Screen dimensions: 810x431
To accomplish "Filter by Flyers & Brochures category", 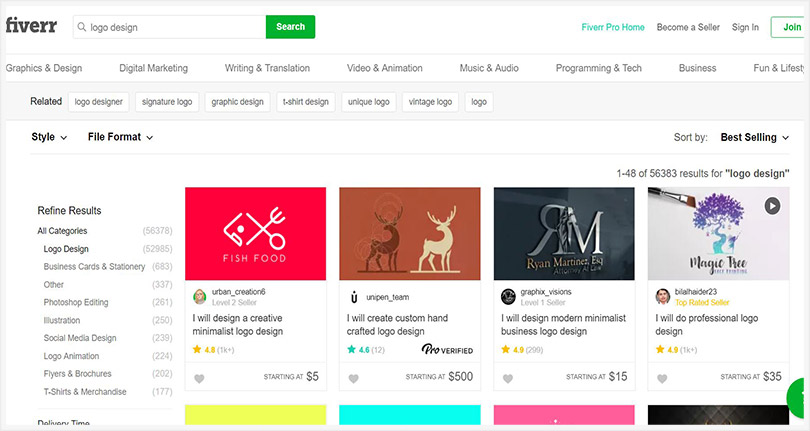I will coord(77,374).
